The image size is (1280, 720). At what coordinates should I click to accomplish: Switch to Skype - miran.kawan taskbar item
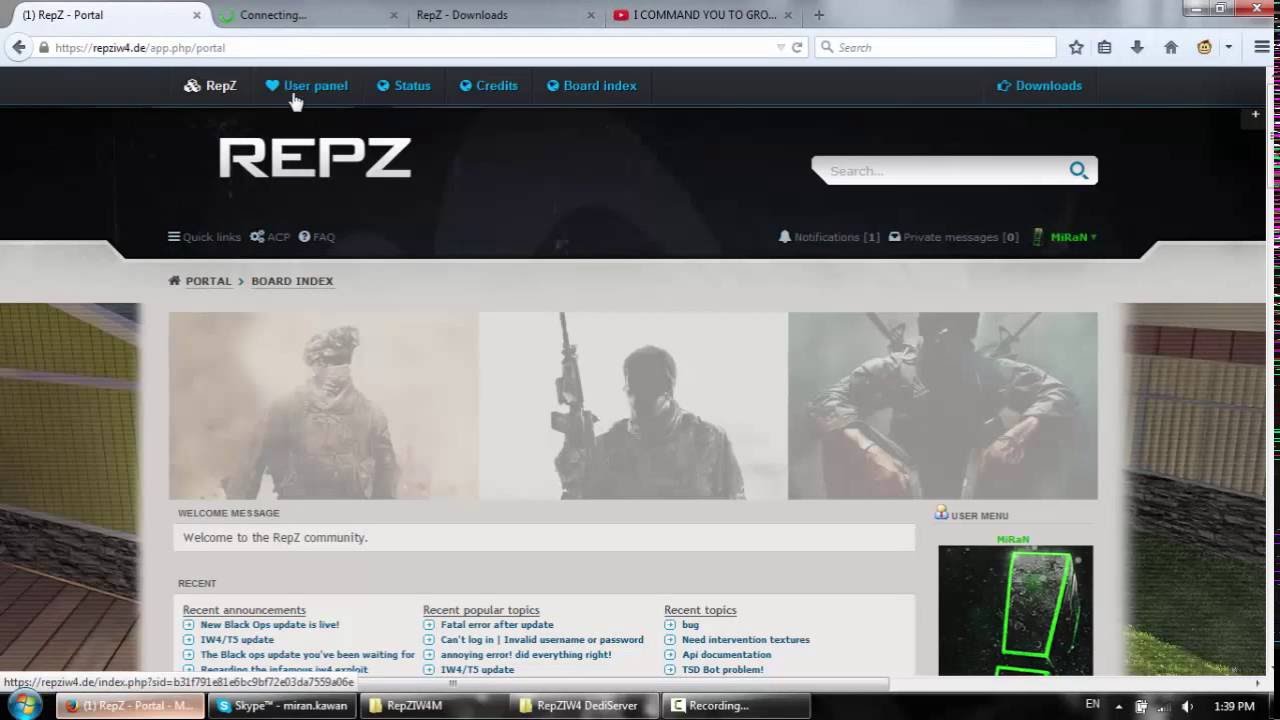281,705
